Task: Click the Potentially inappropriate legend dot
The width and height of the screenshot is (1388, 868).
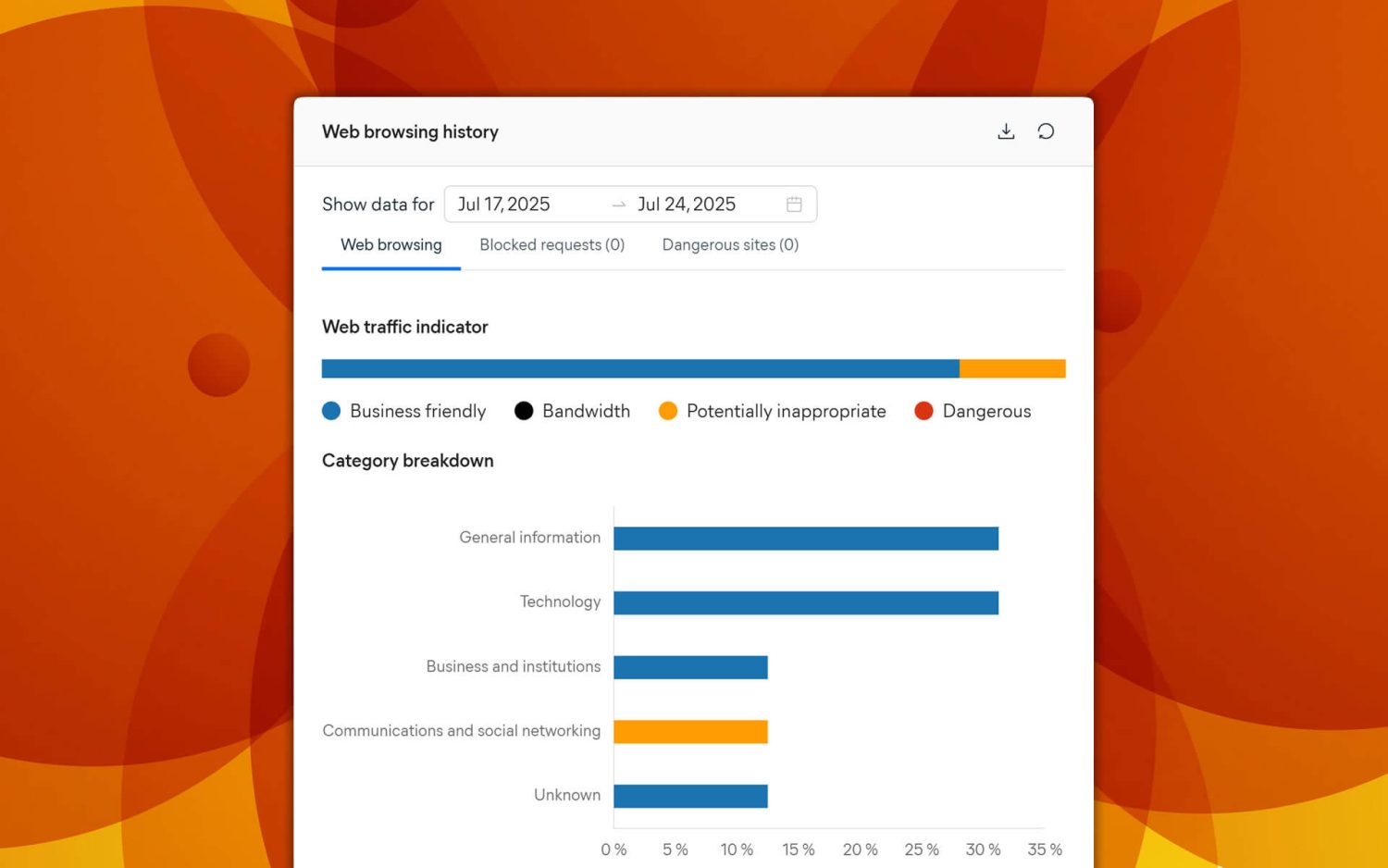Action: click(x=668, y=410)
